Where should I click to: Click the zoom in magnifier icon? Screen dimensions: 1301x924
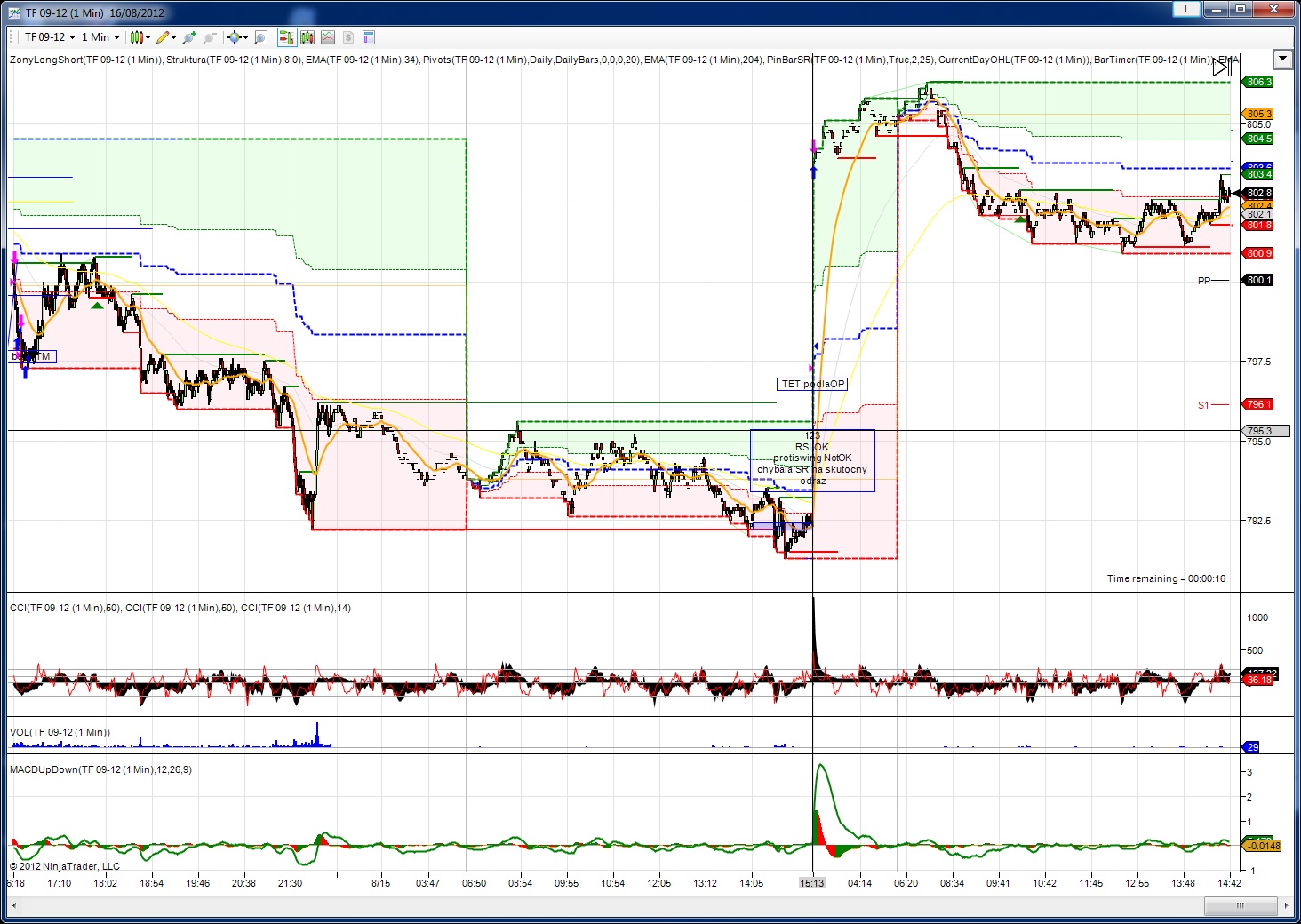[188, 37]
